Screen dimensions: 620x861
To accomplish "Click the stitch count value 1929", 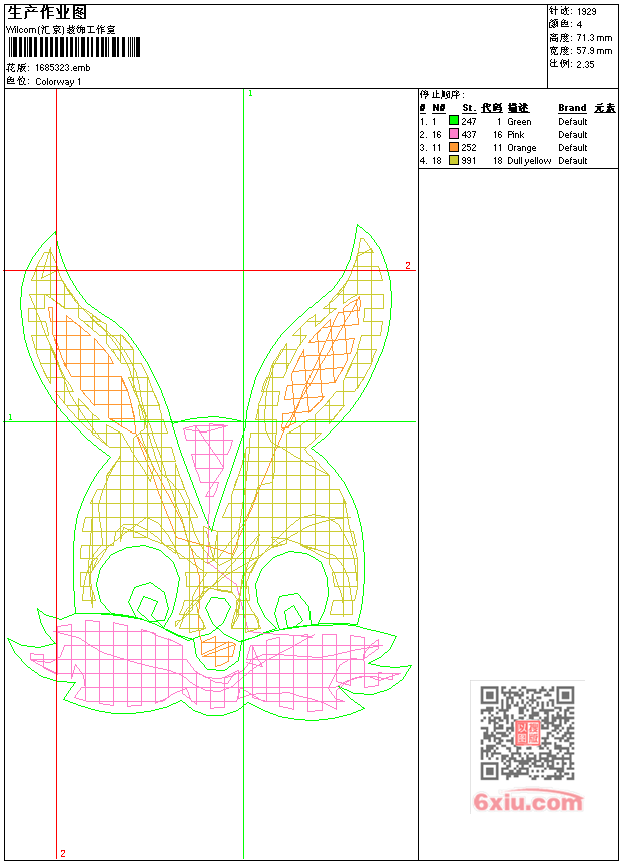I will click(x=587, y=12).
